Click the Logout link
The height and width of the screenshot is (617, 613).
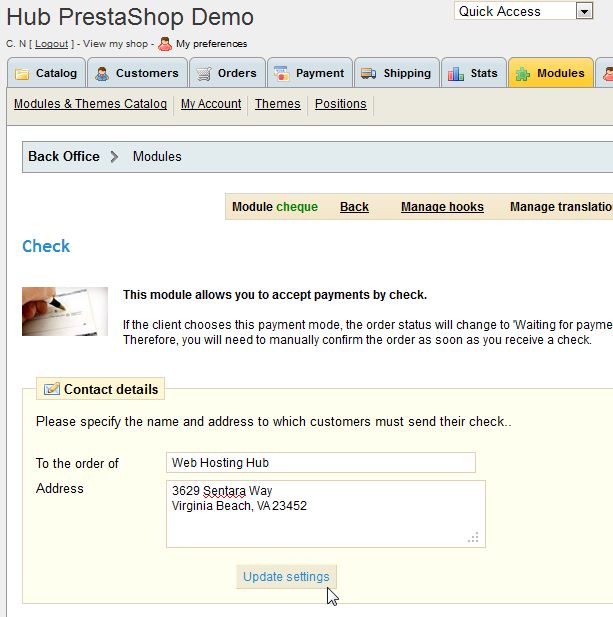click(52, 44)
